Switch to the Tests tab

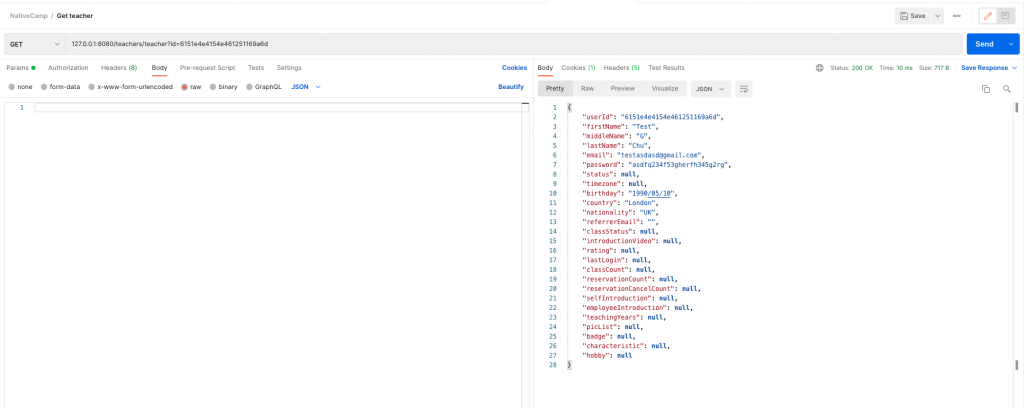tap(256, 68)
